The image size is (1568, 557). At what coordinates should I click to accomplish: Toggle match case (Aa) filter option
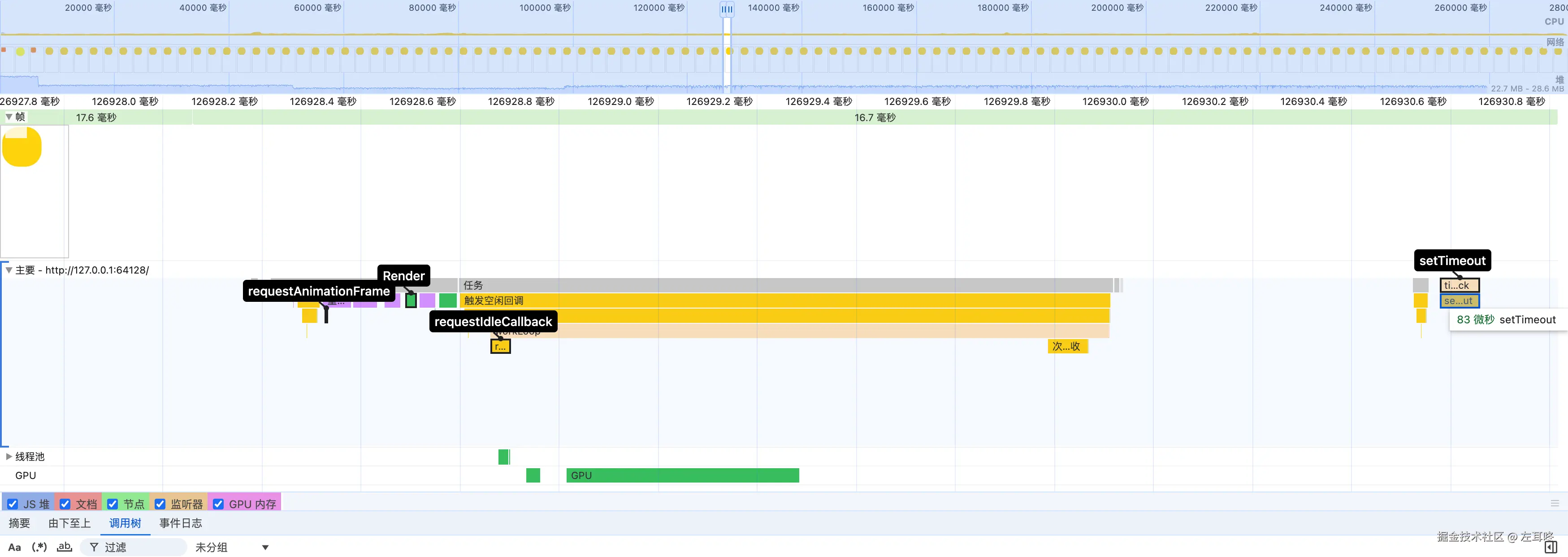pyautogui.click(x=15, y=547)
